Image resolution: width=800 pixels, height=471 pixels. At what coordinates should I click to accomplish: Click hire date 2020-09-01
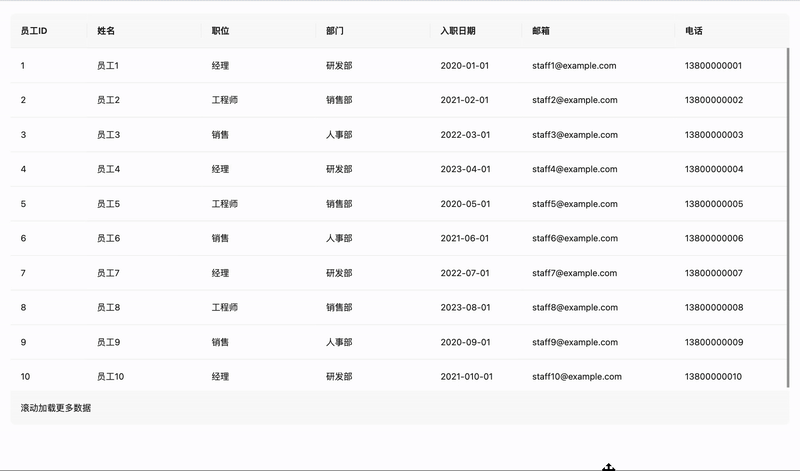465,342
